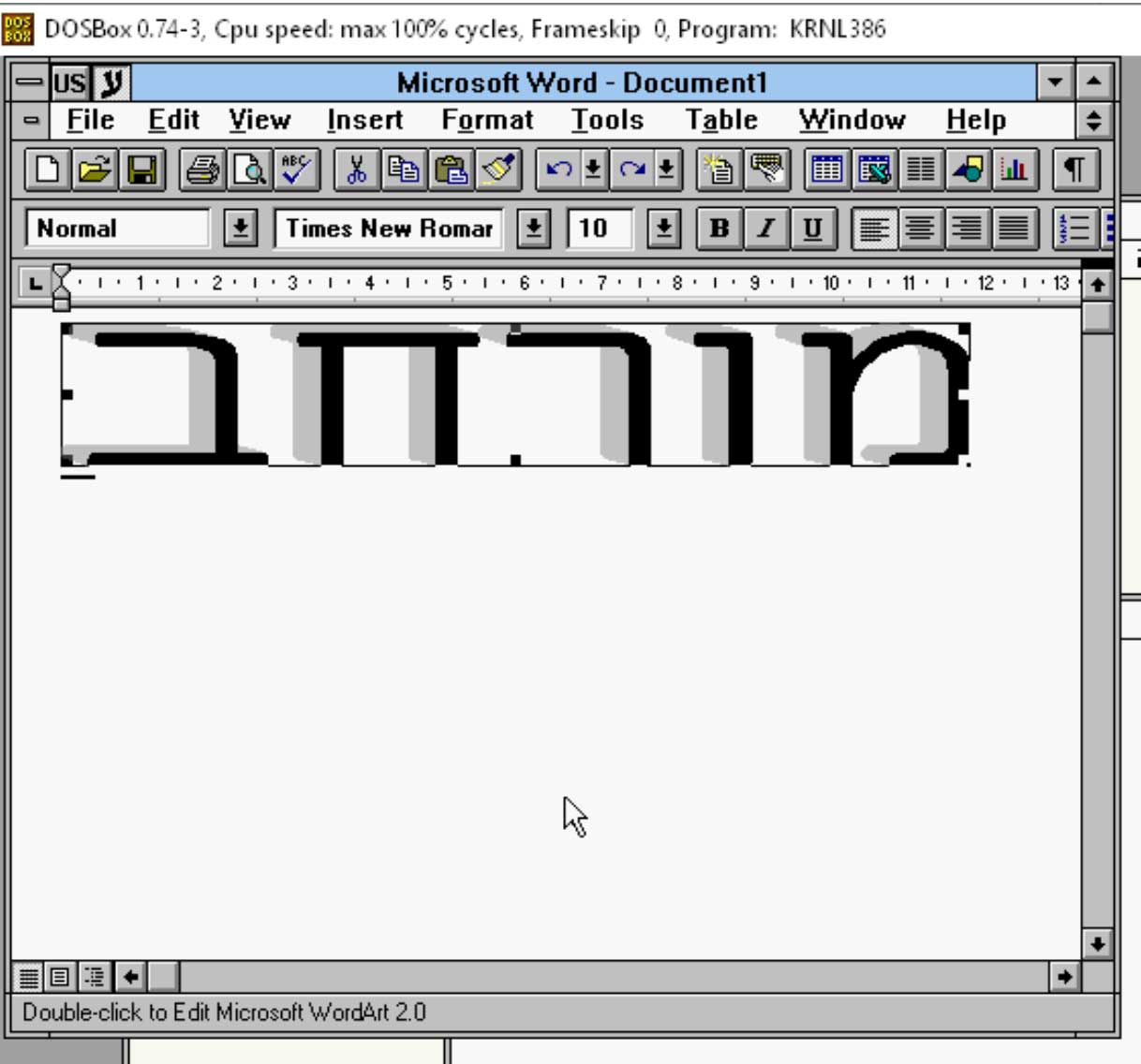
Task: Redo action with the Redo arrow
Action: tap(633, 170)
